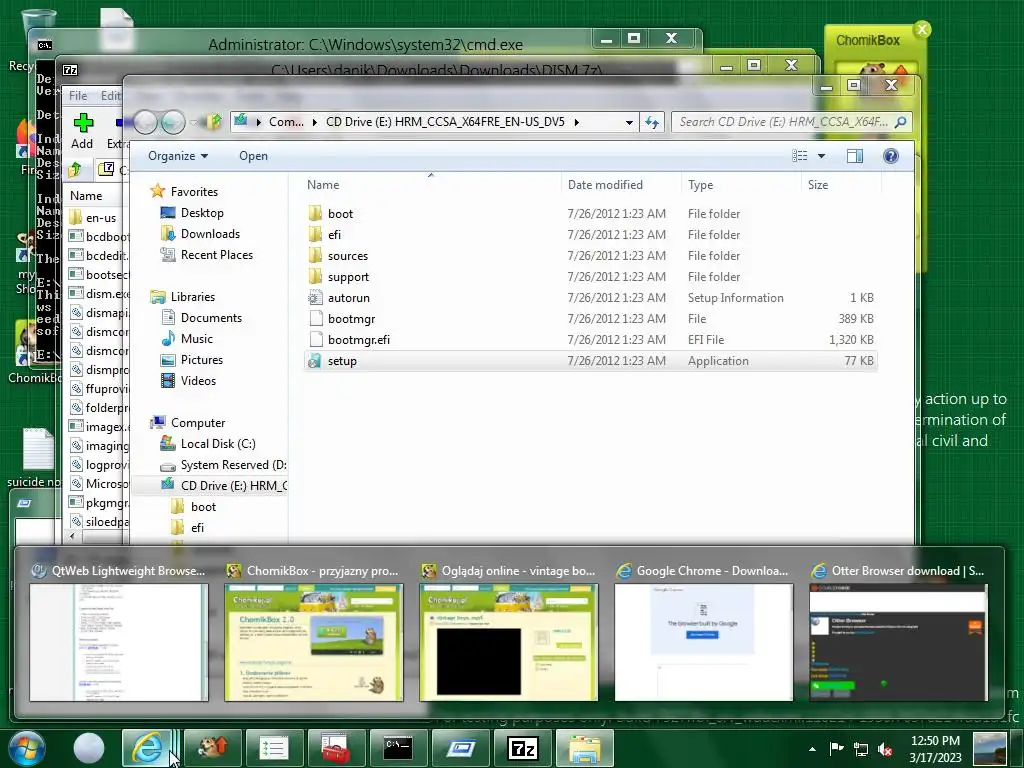
Task: Sort files by Name column
Action: (432, 185)
